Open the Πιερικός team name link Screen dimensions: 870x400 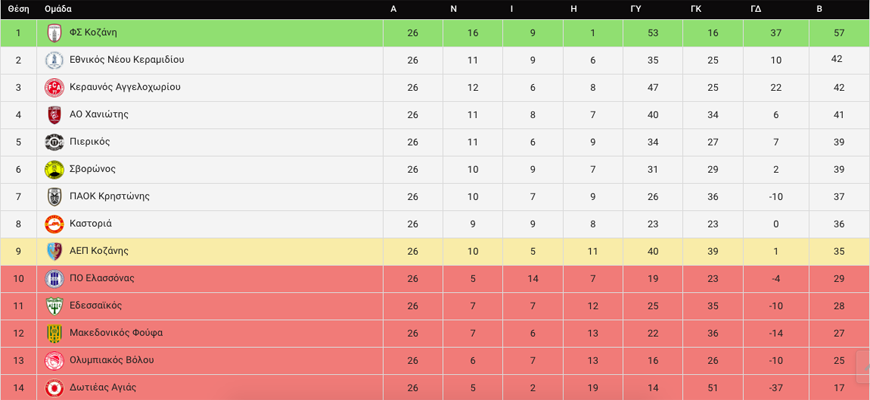(x=90, y=141)
